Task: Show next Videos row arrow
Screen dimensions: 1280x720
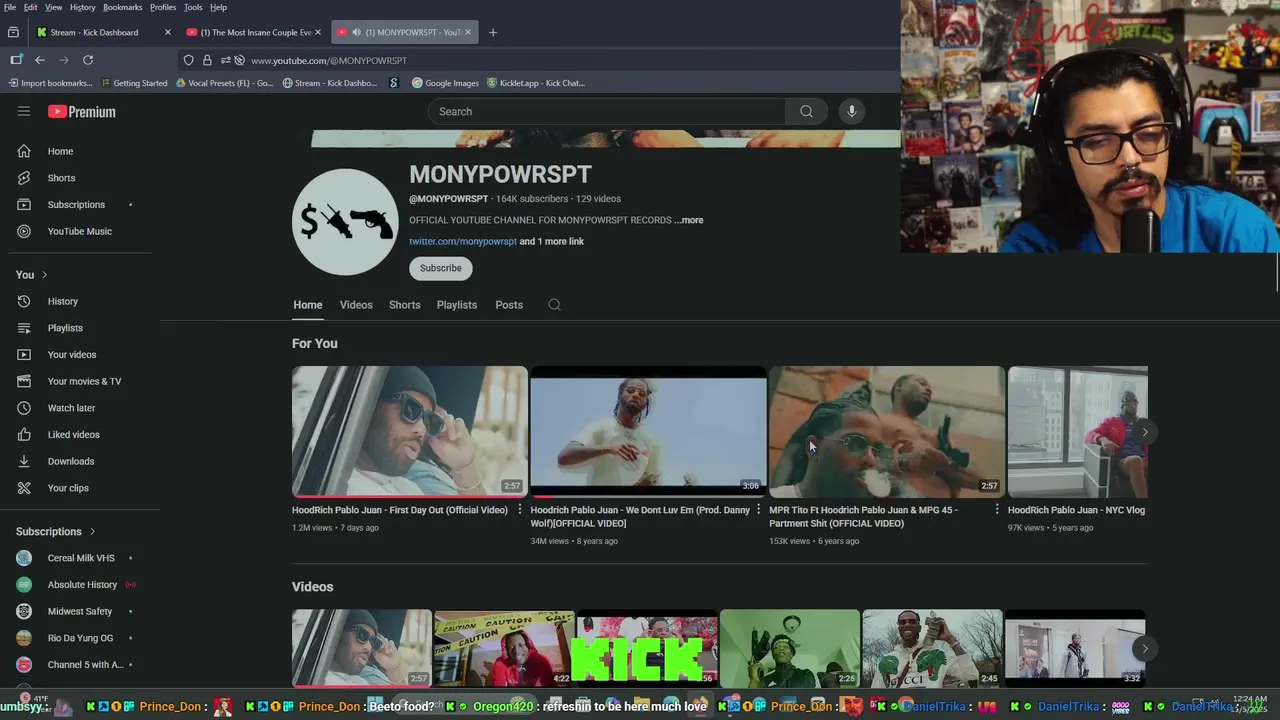Action: pos(1144,648)
